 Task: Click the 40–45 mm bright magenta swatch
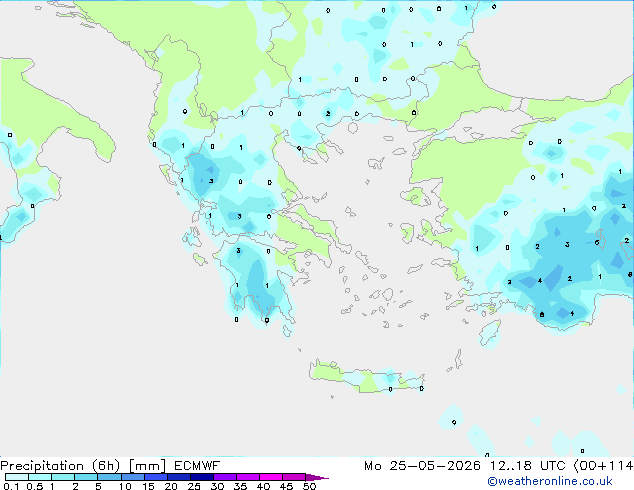(271, 477)
